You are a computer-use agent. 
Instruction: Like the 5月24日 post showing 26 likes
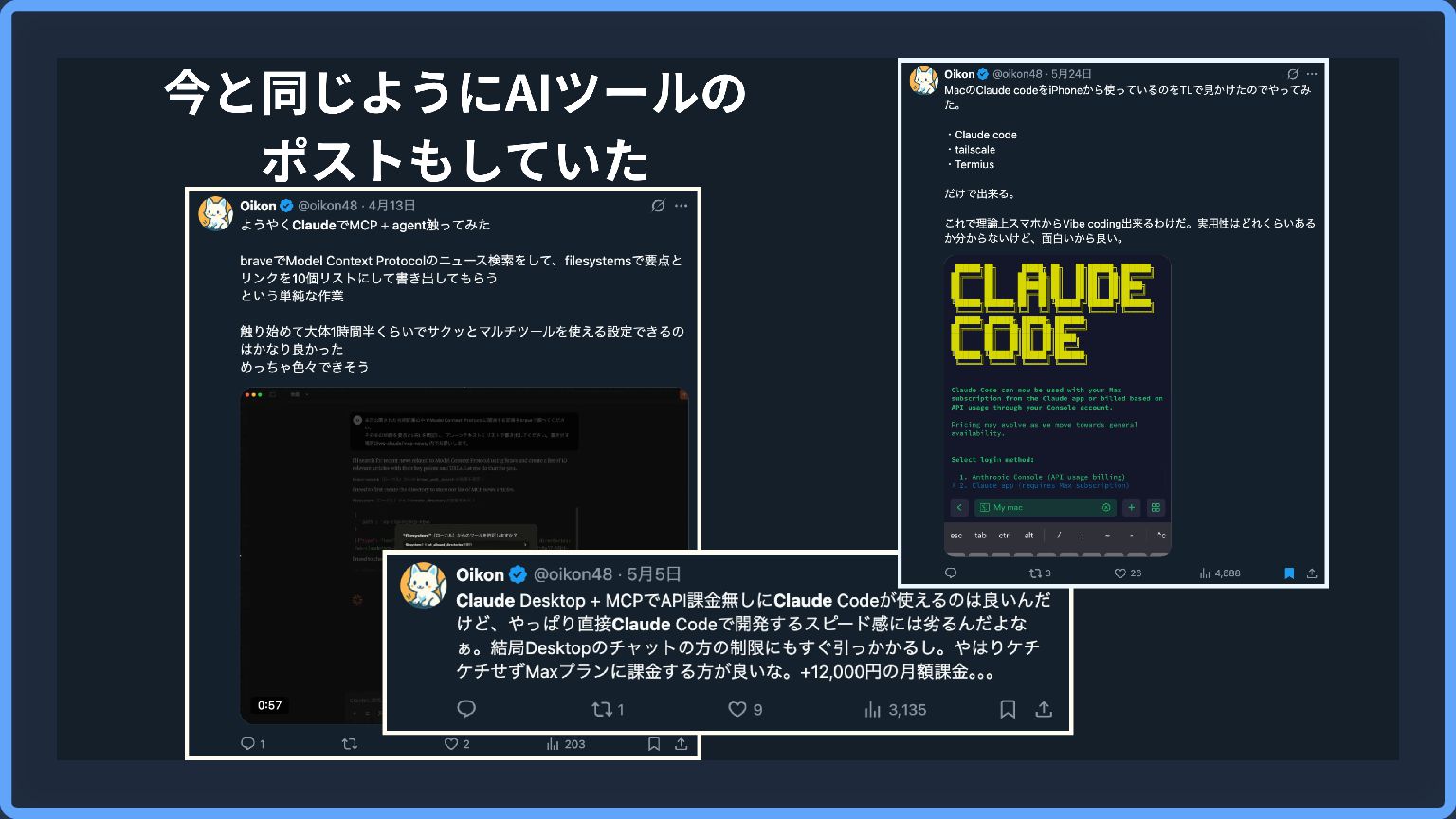[x=1127, y=573]
